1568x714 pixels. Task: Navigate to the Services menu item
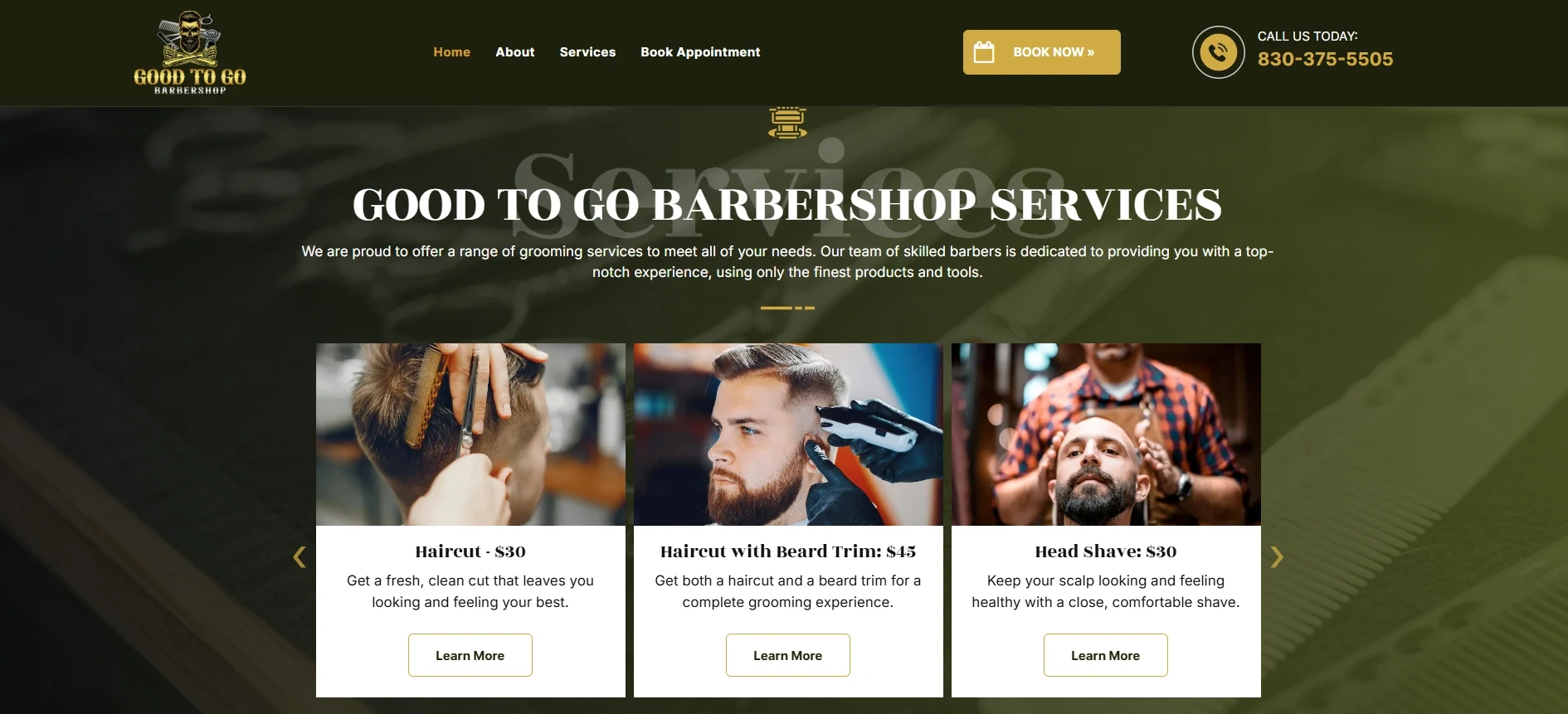pos(587,52)
